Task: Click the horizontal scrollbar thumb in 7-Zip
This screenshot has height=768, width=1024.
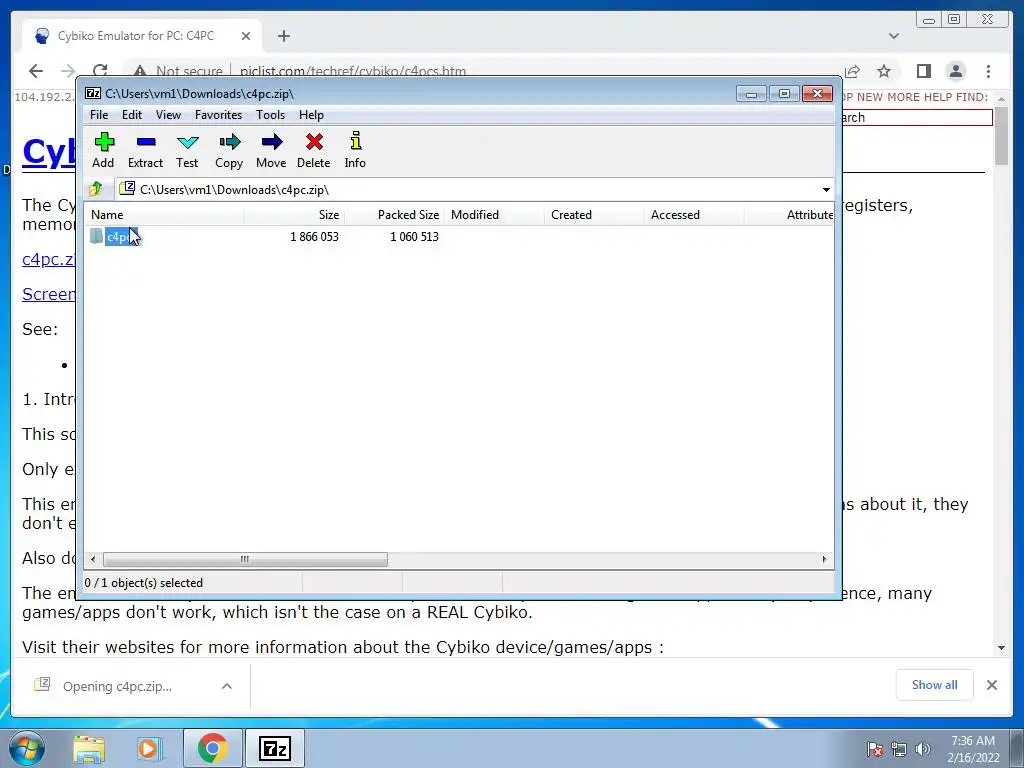Action: click(245, 560)
